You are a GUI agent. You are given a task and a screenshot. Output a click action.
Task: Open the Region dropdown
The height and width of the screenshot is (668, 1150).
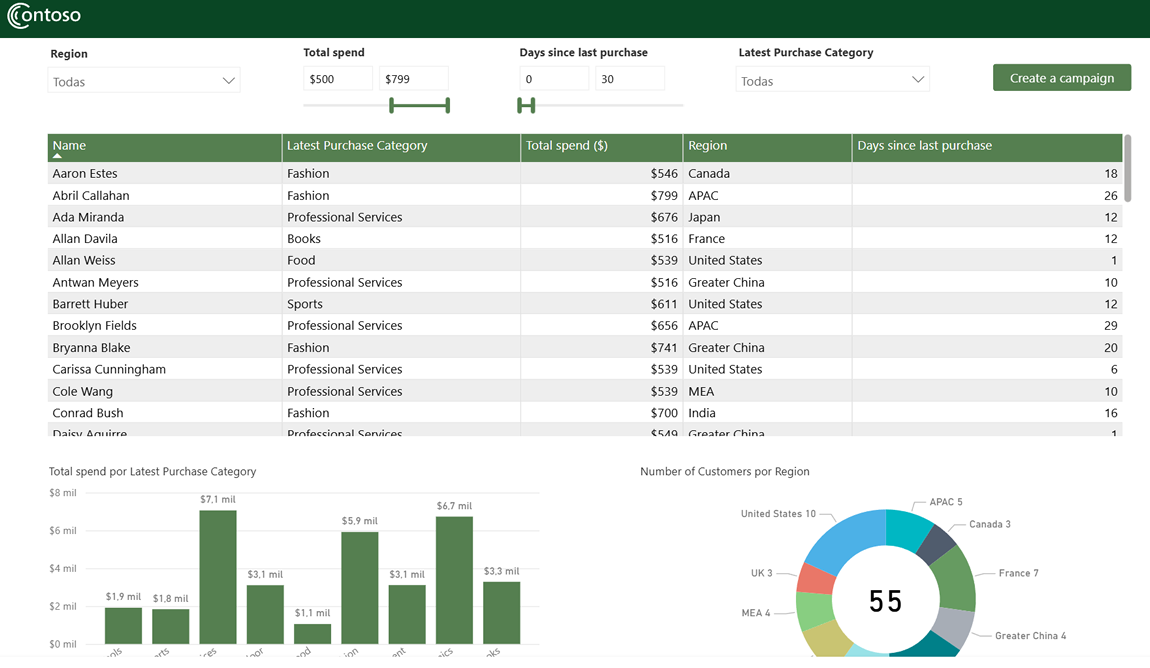pos(144,82)
